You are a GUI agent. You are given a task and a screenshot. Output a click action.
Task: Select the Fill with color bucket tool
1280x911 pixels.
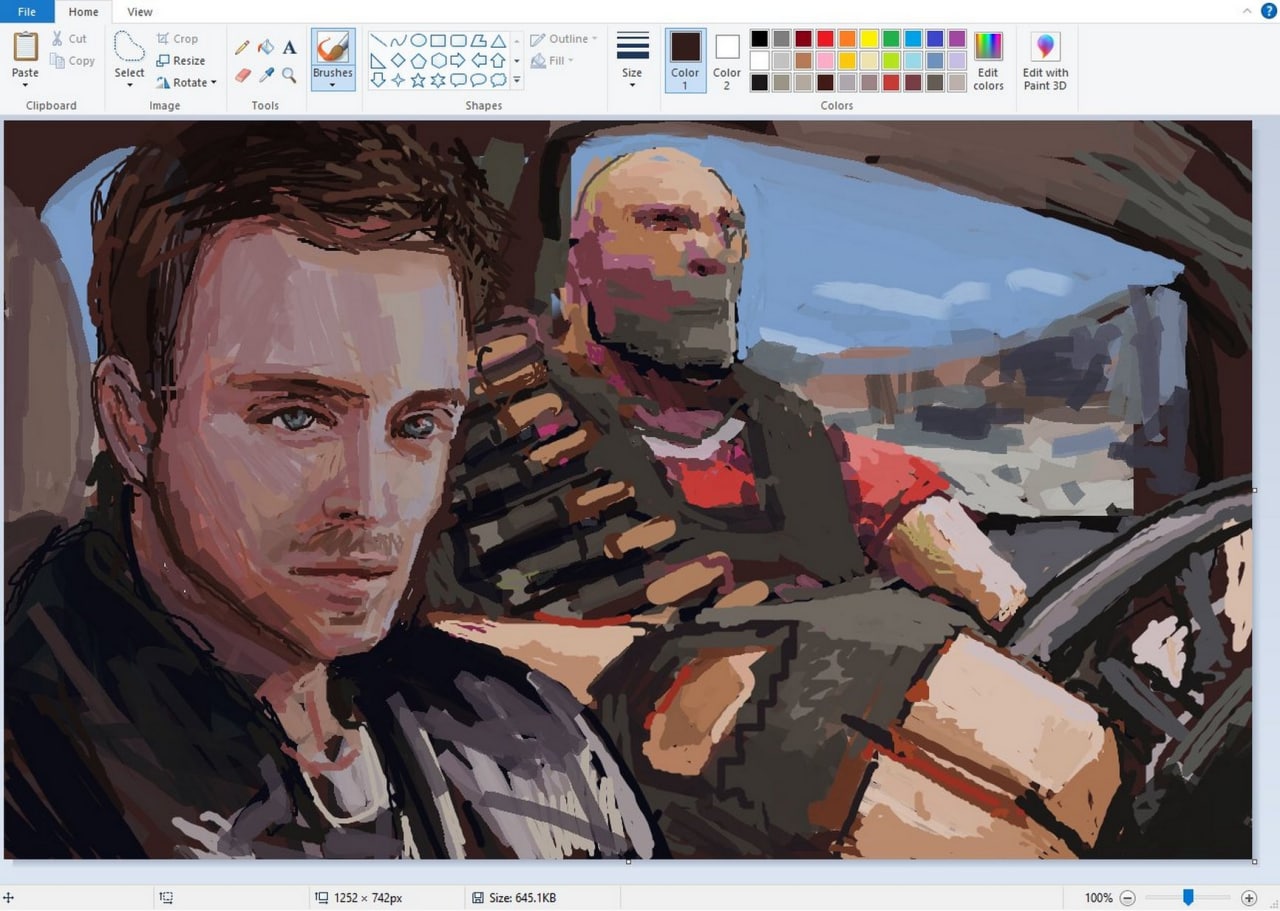pos(266,47)
